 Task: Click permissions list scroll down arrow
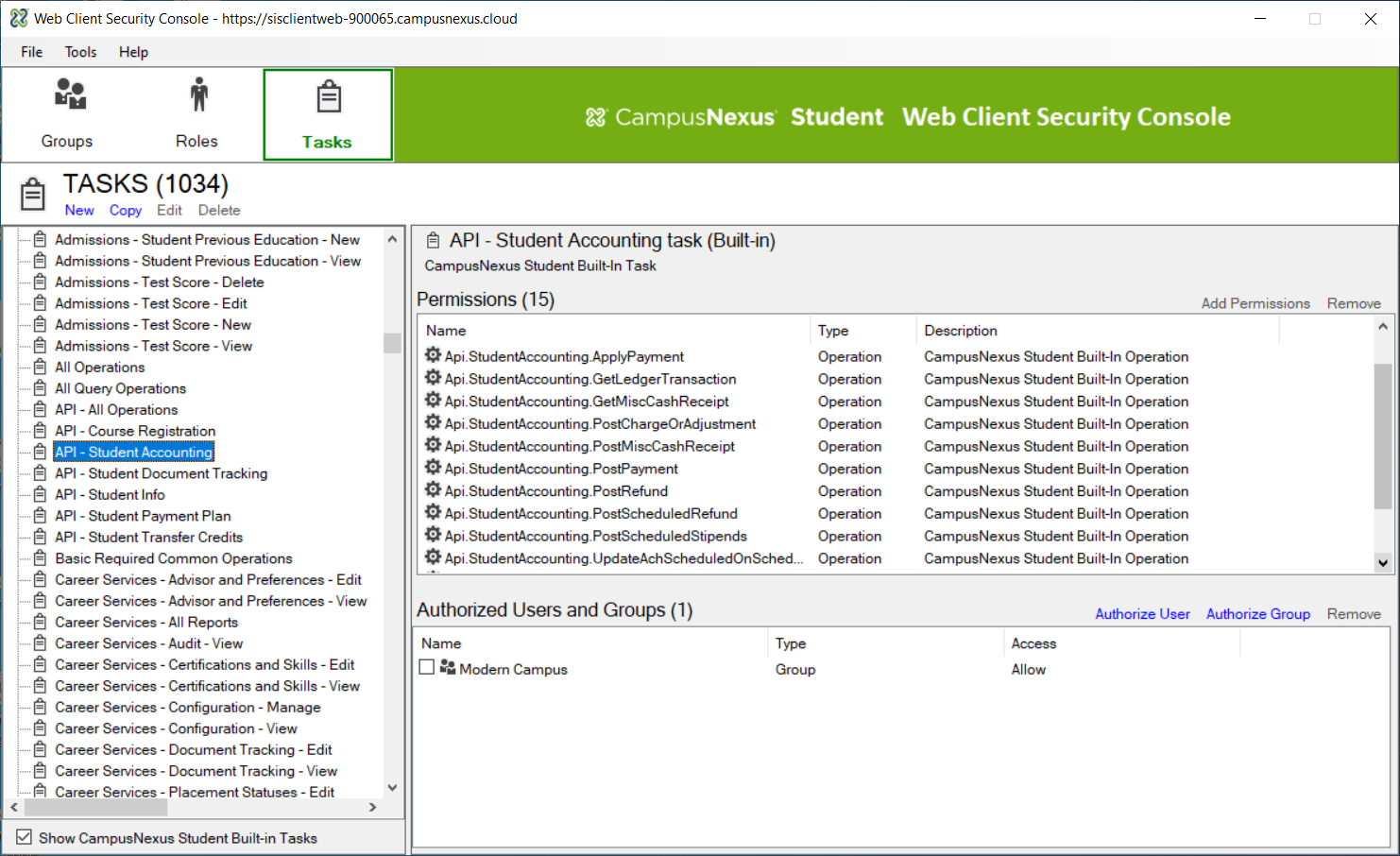[x=1382, y=562]
